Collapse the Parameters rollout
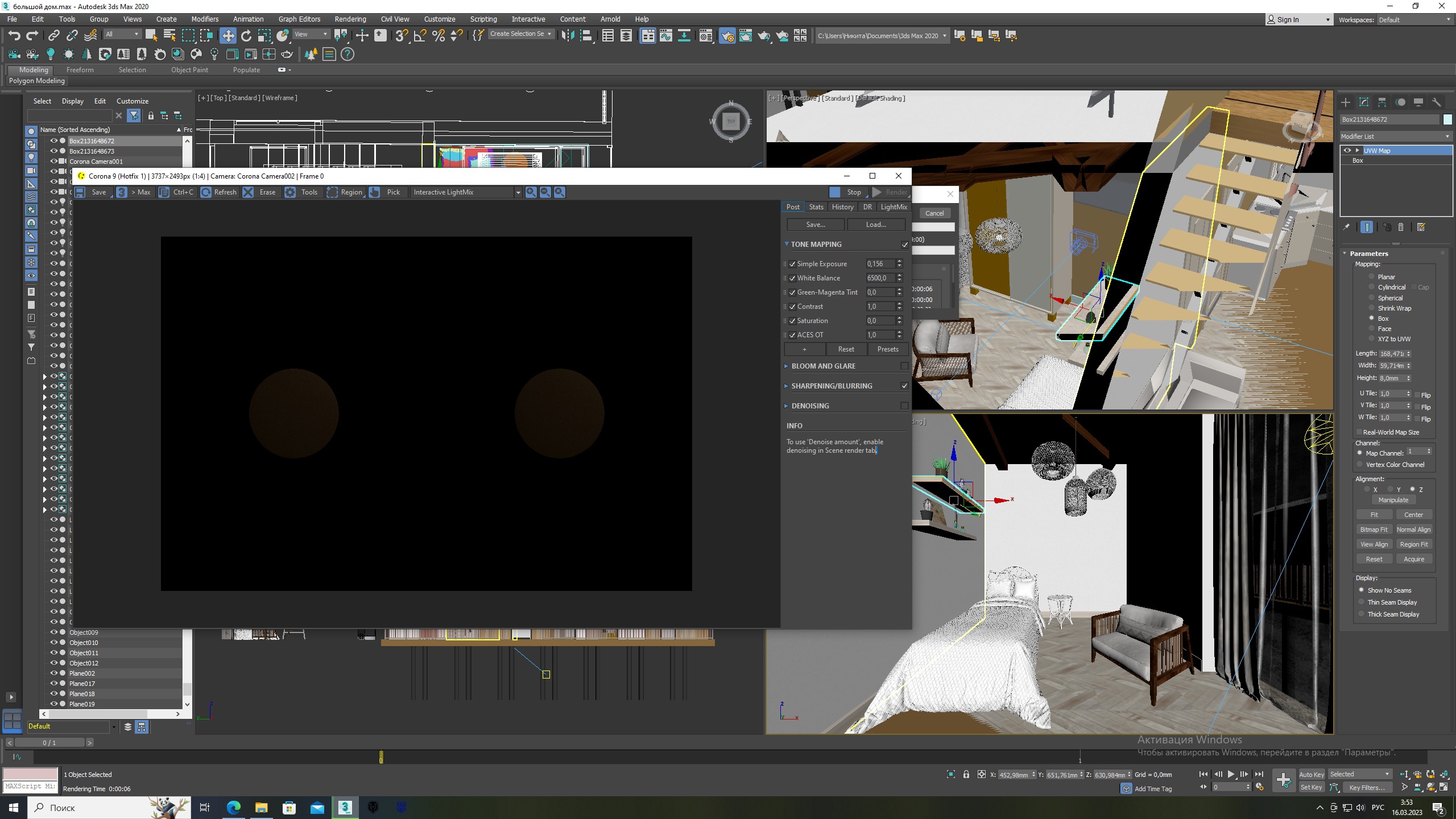This screenshot has width=1456, height=819. pyautogui.click(x=1345, y=254)
